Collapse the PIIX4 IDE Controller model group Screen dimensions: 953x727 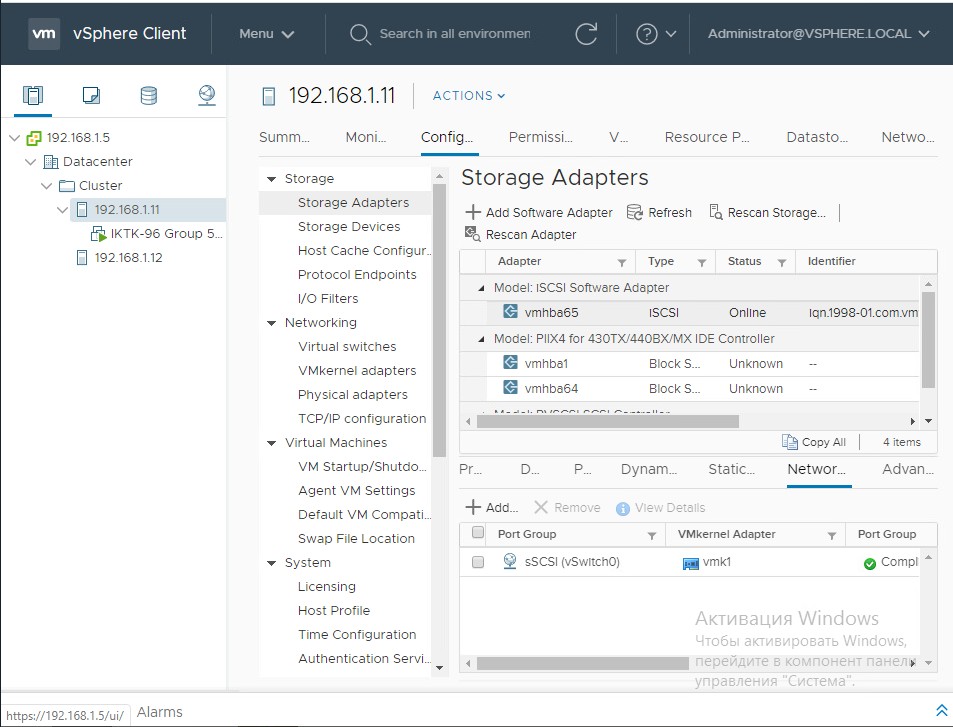point(481,339)
